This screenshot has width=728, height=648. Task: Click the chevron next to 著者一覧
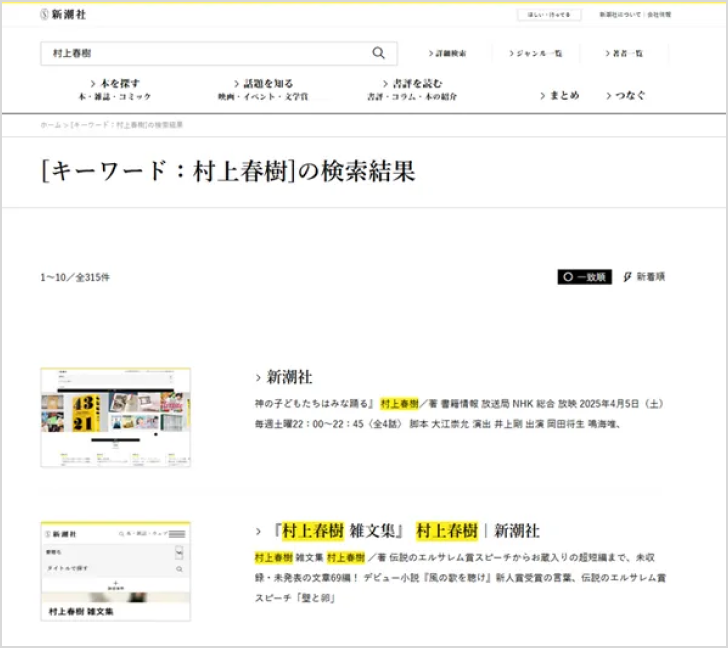click(x=608, y=53)
